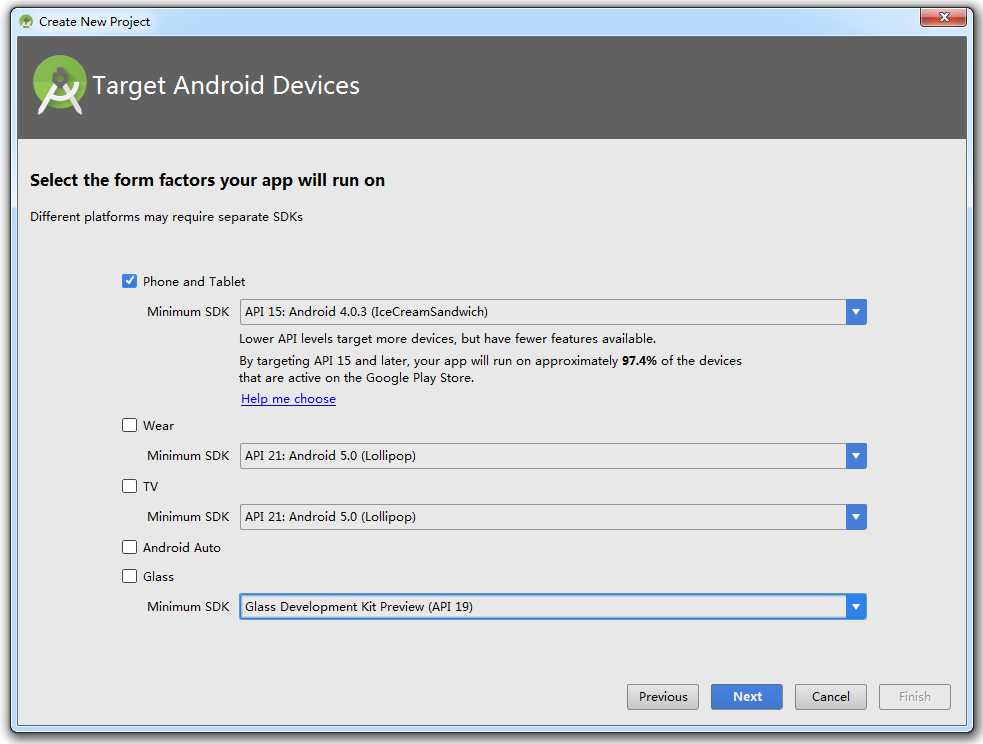The image size is (983, 744).
Task: Click 'Select the form factors' heading text
Action: pos(208,181)
